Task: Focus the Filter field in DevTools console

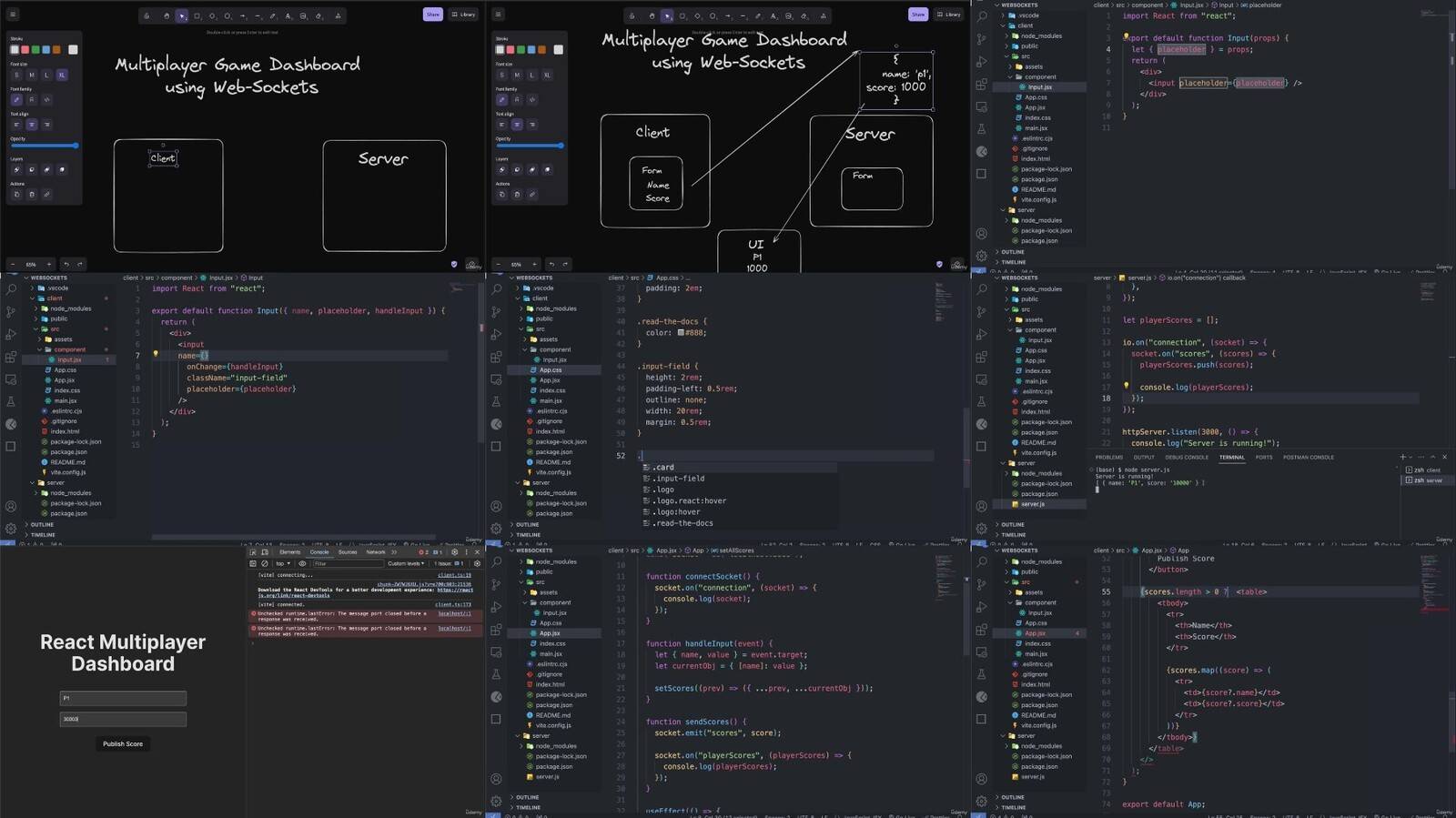Action: [x=348, y=563]
